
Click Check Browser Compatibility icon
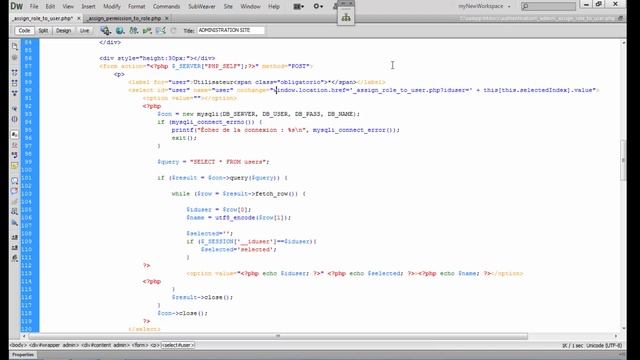pyautogui.click(x=160, y=31)
